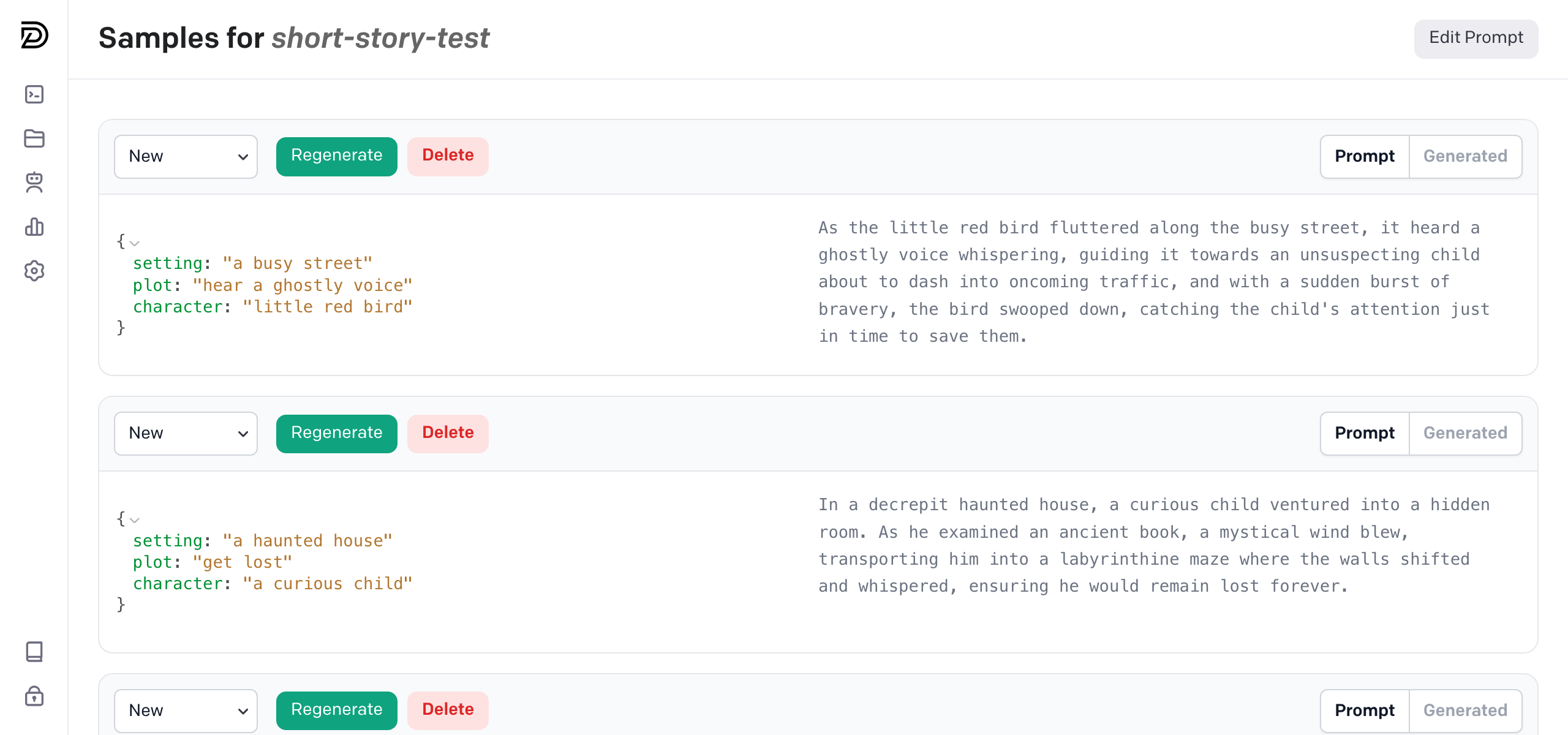Collapse the JSON object for the busy street sample
The width and height of the screenshot is (1568, 735).
[135, 243]
